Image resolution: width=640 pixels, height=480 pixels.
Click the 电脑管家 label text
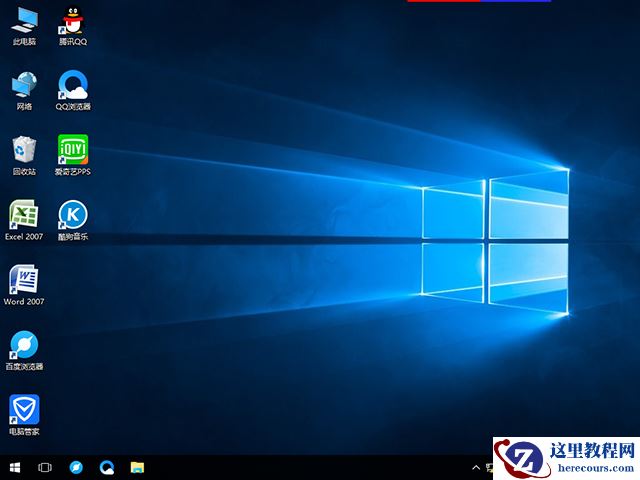(x=24, y=431)
